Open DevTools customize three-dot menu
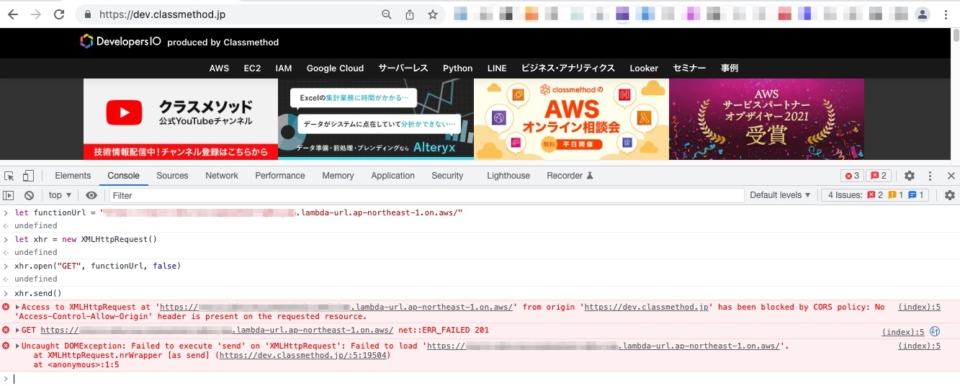 pos(930,176)
